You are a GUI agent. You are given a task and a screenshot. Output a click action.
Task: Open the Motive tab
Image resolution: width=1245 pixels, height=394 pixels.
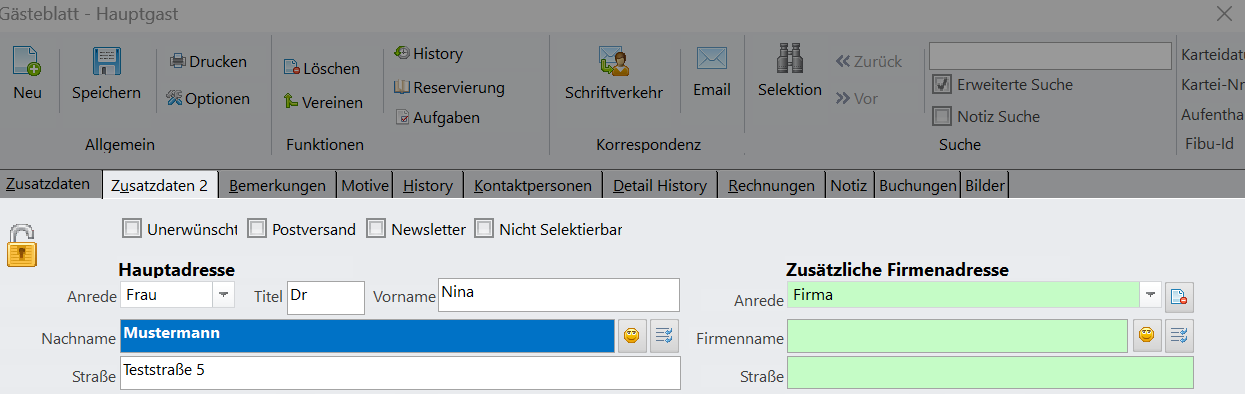pyautogui.click(x=365, y=185)
